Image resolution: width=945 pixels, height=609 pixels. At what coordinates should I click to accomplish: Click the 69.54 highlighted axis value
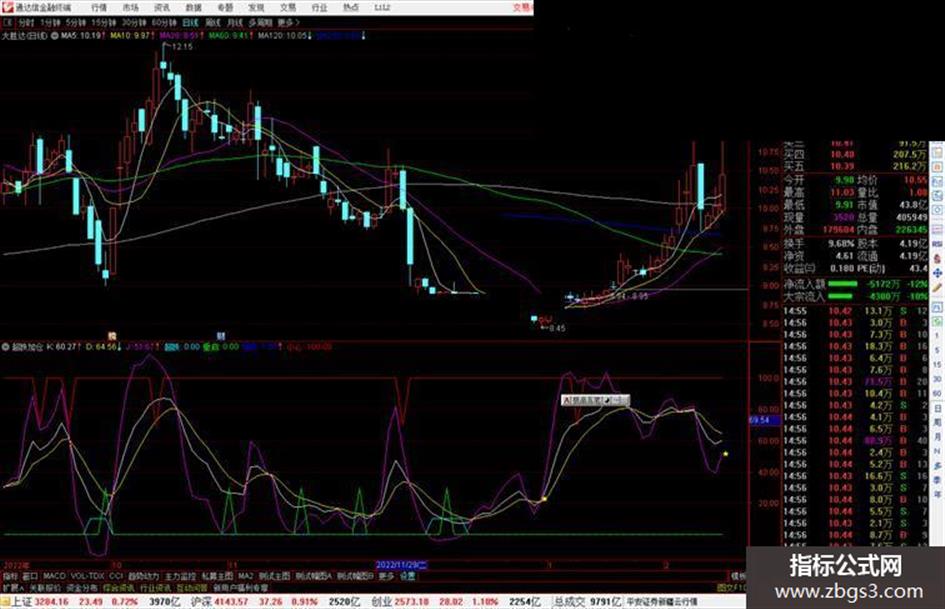tap(764, 420)
